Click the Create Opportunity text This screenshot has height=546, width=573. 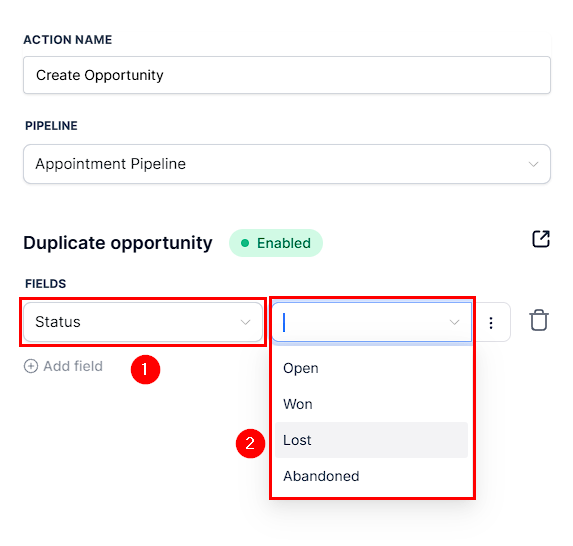100,75
